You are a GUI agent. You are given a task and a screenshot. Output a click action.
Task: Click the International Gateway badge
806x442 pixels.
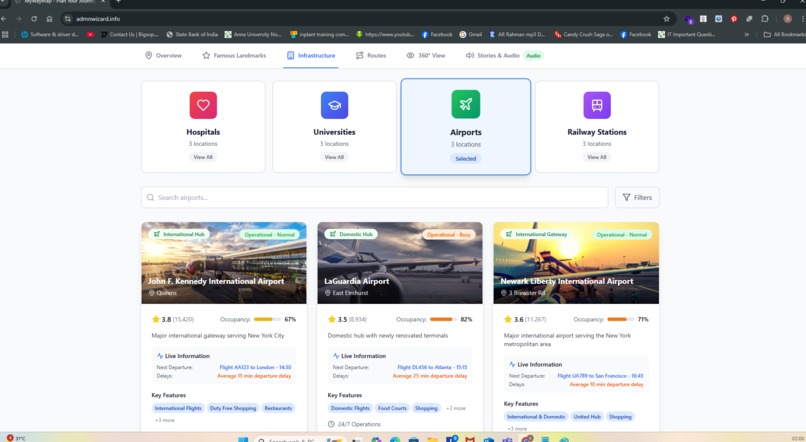536,234
